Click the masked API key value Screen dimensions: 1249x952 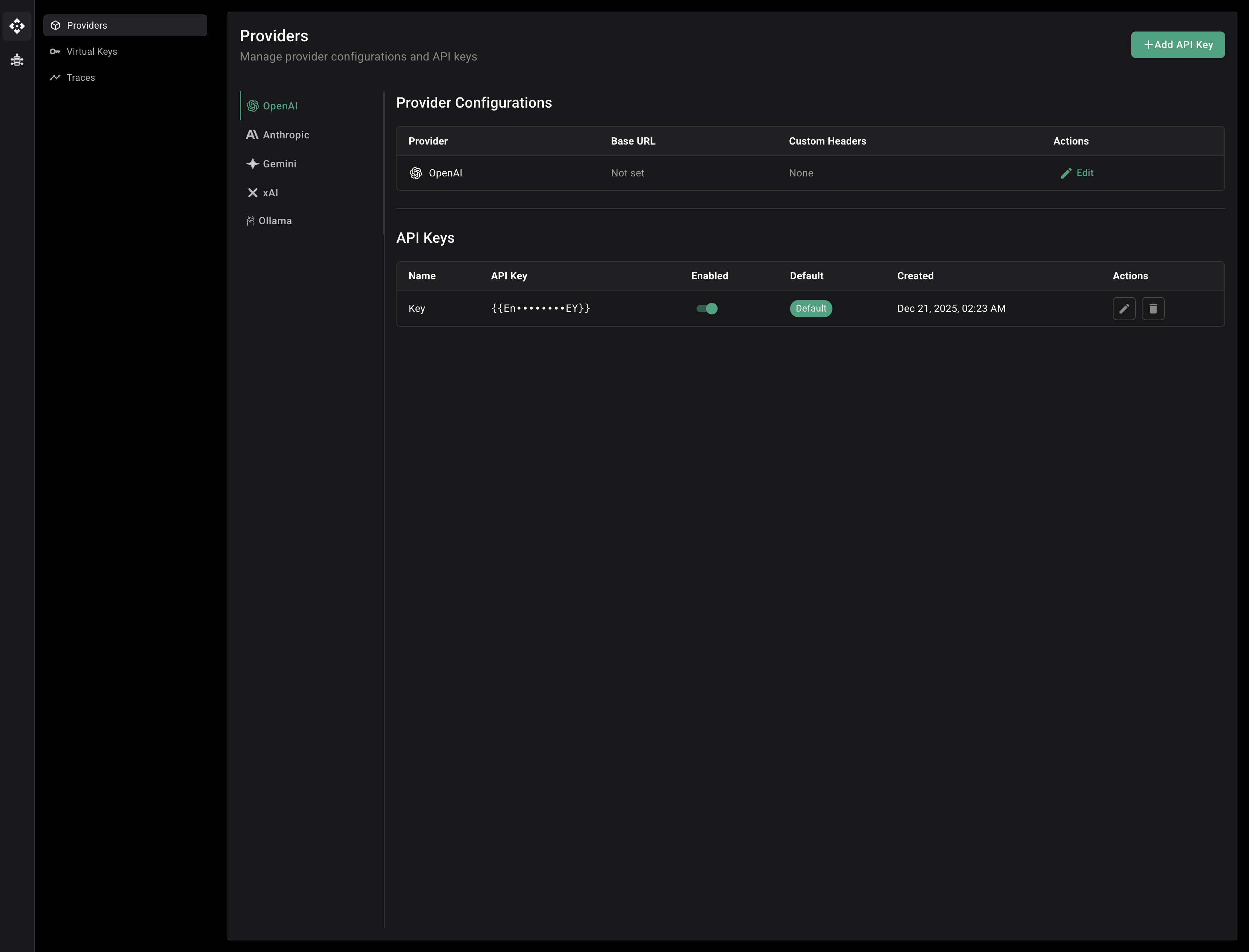tap(540, 308)
